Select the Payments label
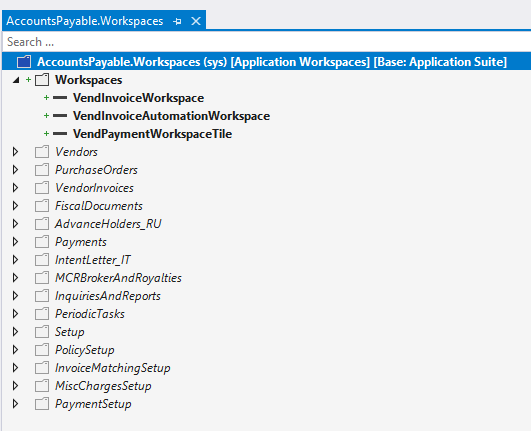 click(x=81, y=242)
